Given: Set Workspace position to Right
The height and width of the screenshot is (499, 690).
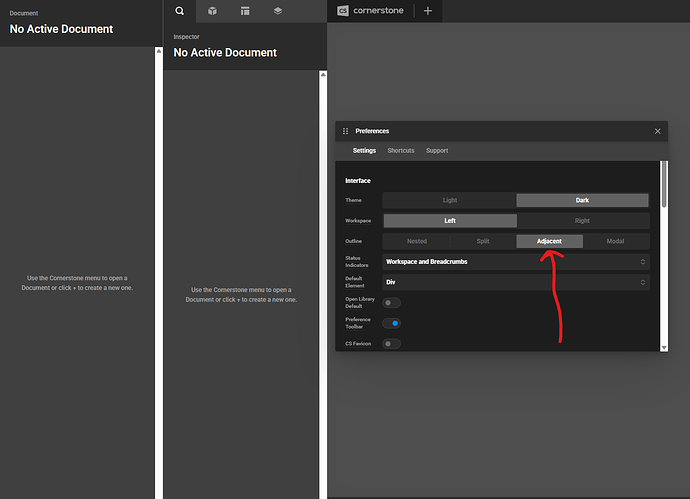Looking at the screenshot, I should 583,220.
